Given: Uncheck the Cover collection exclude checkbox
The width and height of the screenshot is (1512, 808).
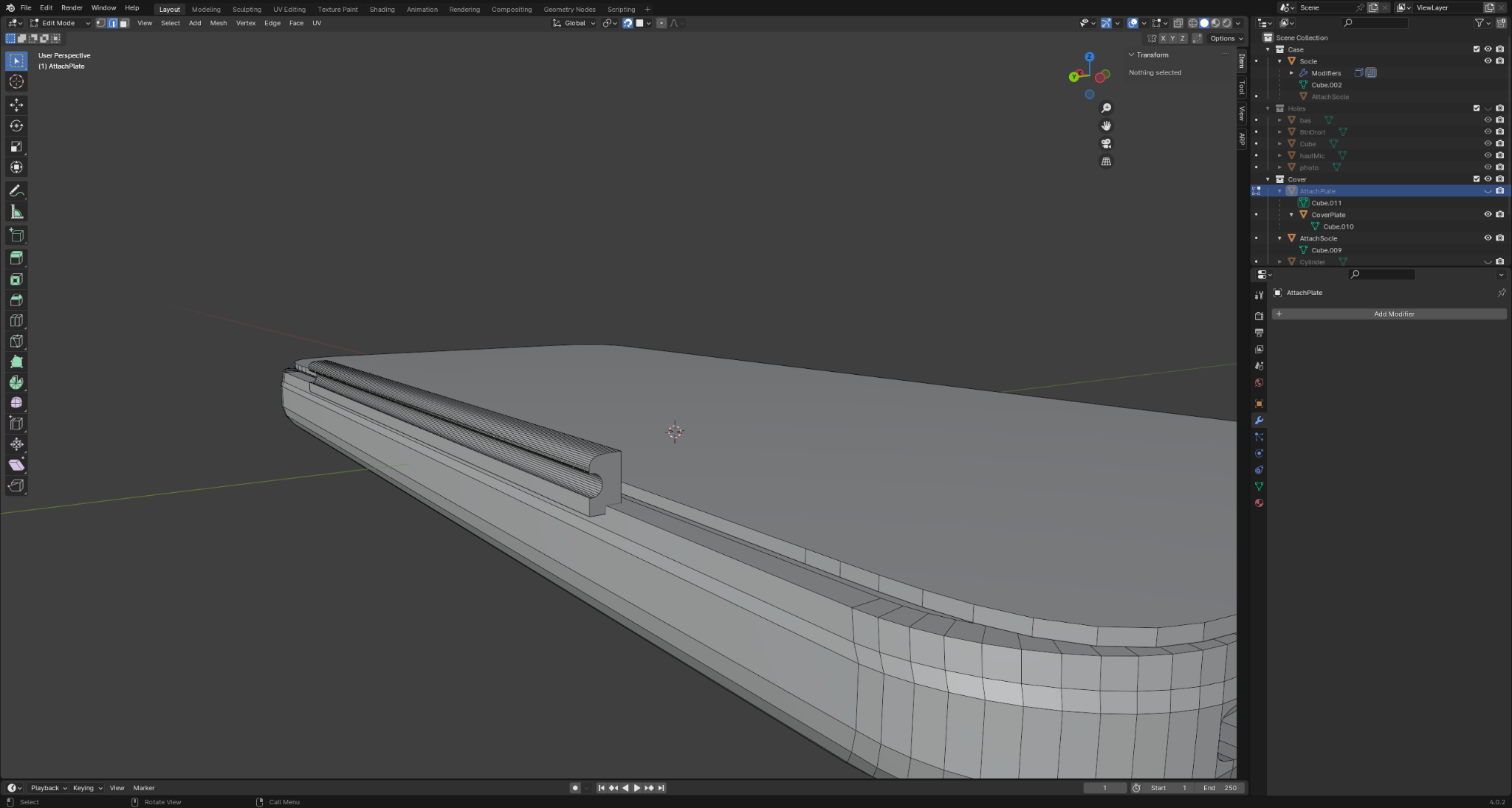Looking at the screenshot, I should (1476, 179).
